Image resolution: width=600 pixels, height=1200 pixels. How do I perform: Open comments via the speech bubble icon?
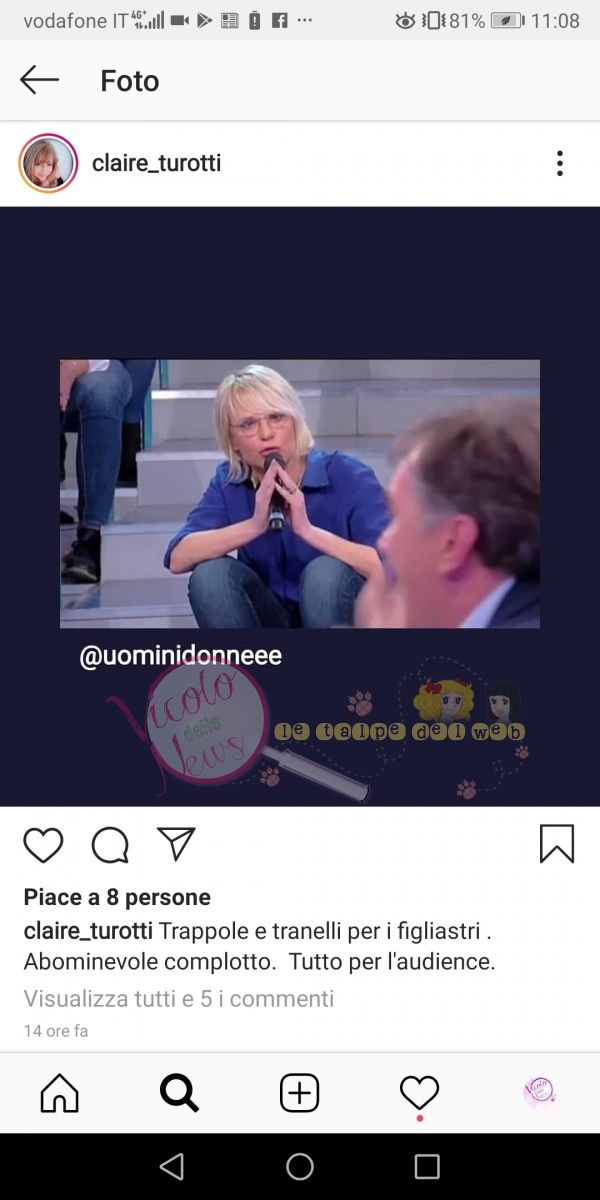[110, 845]
